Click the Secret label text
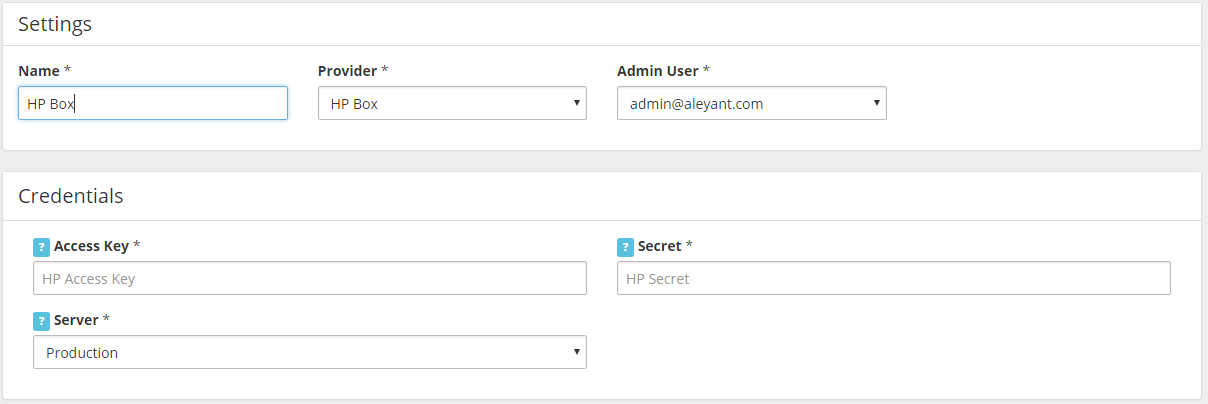Viewport: 1208px width, 404px height. [x=660, y=246]
